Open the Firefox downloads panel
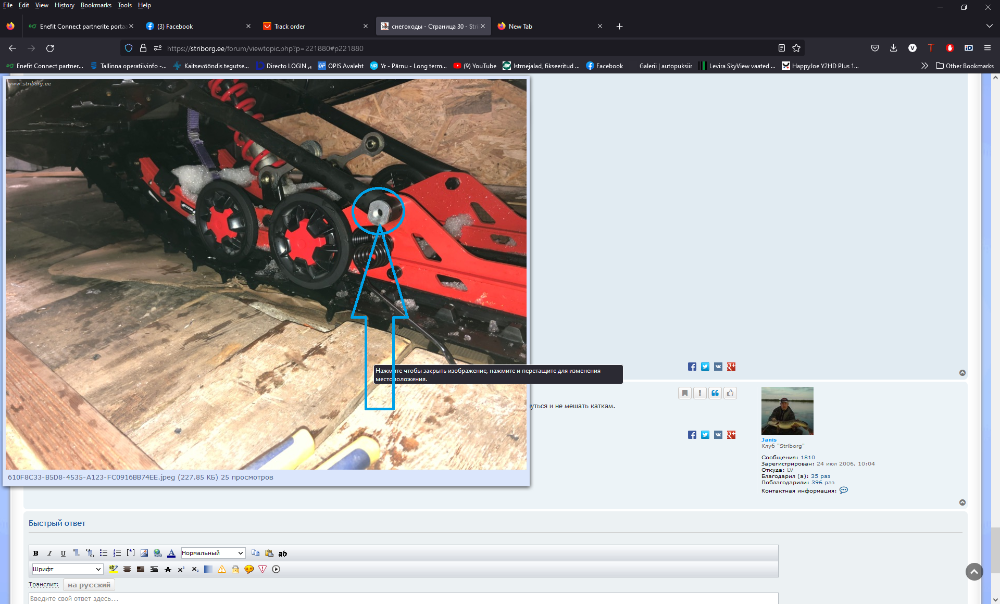Screen dimensions: 1000x604 [893, 47]
